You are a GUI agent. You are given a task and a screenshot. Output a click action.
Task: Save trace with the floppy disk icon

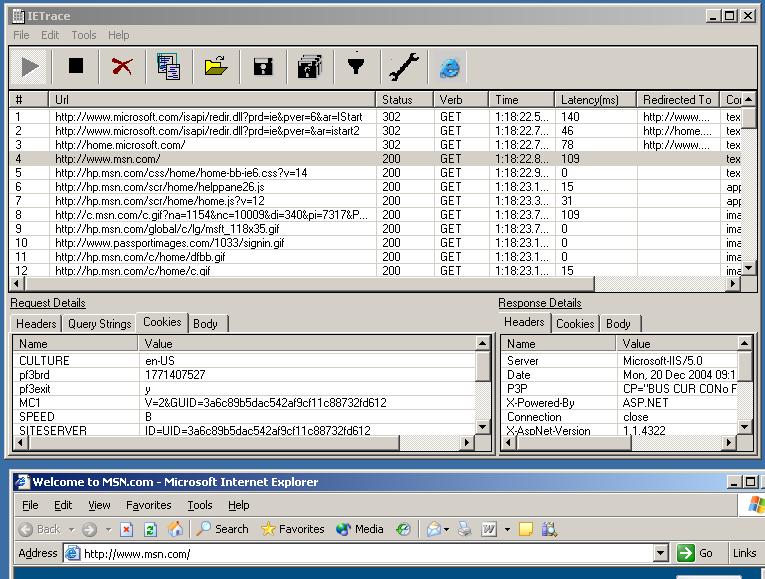(x=262, y=67)
